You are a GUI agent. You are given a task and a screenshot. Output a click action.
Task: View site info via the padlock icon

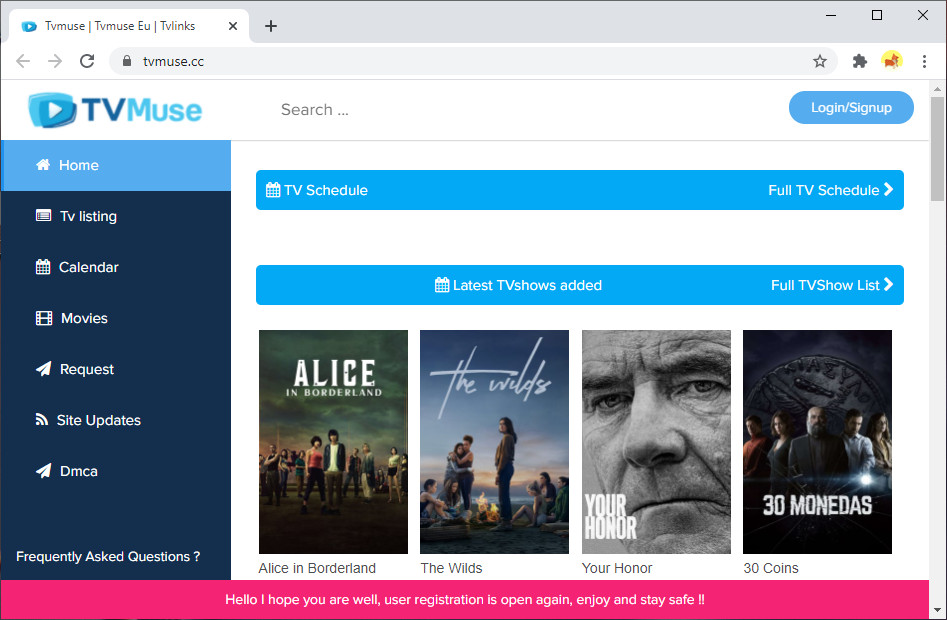point(126,61)
